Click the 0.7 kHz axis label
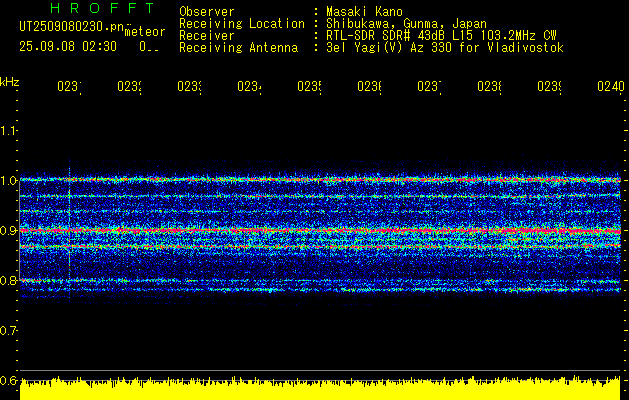629x400 pixels. pyautogui.click(x=8, y=330)
